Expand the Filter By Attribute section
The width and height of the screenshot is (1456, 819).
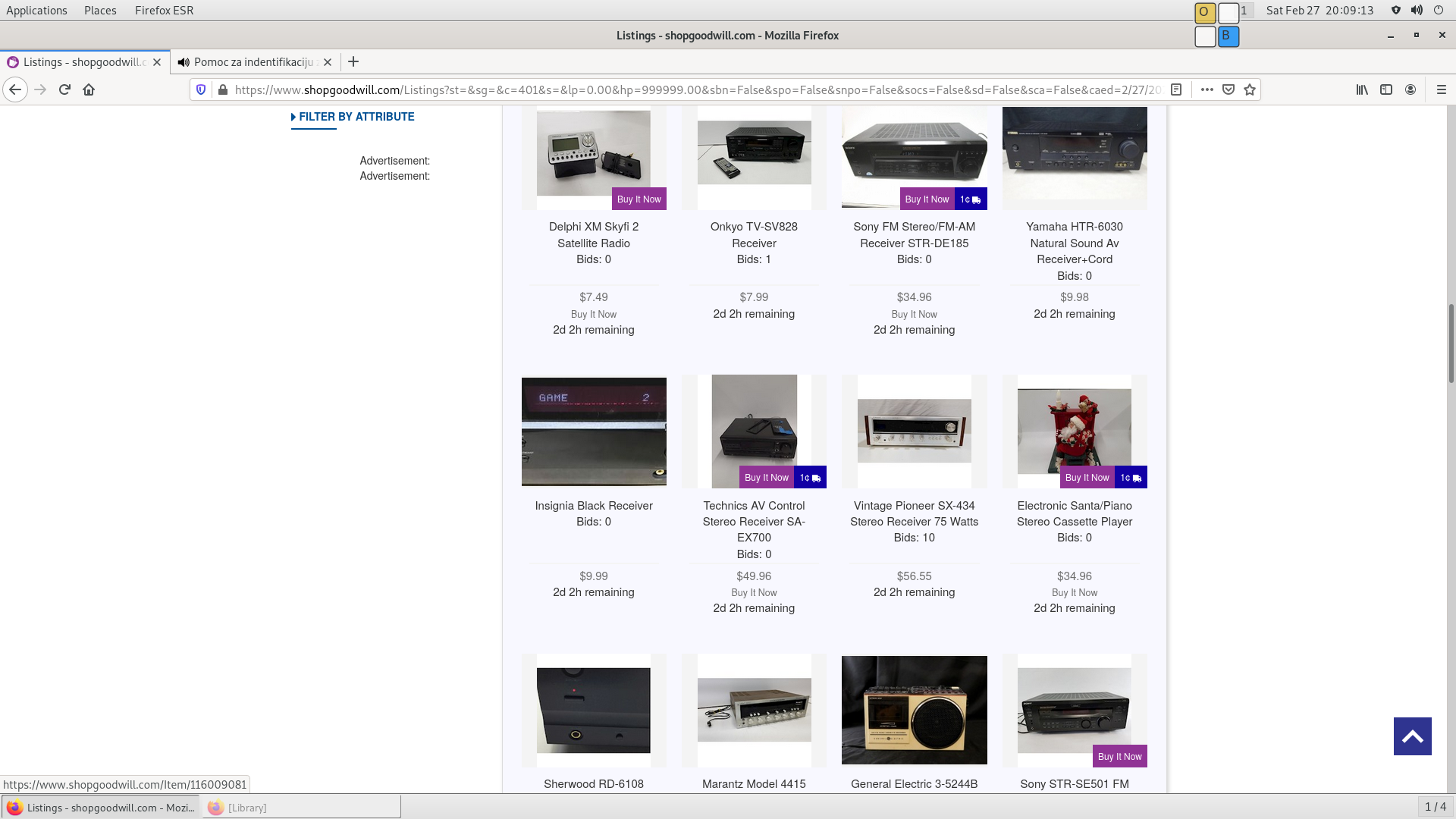point(353,117)
